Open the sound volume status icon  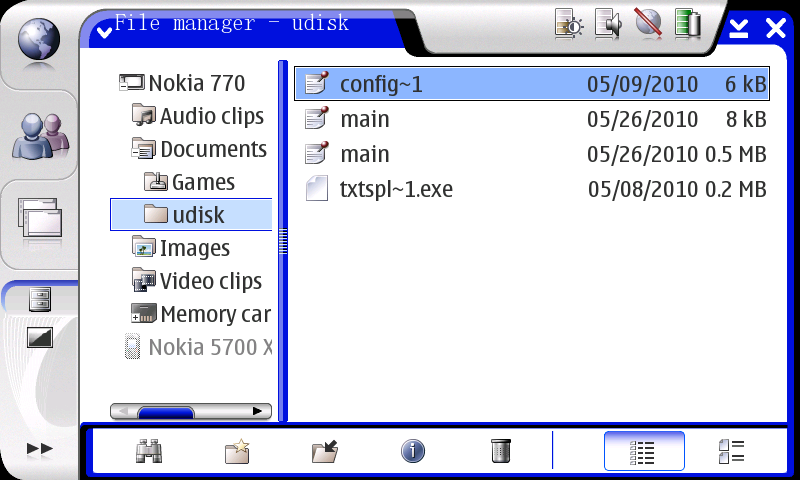click(608, 24)
